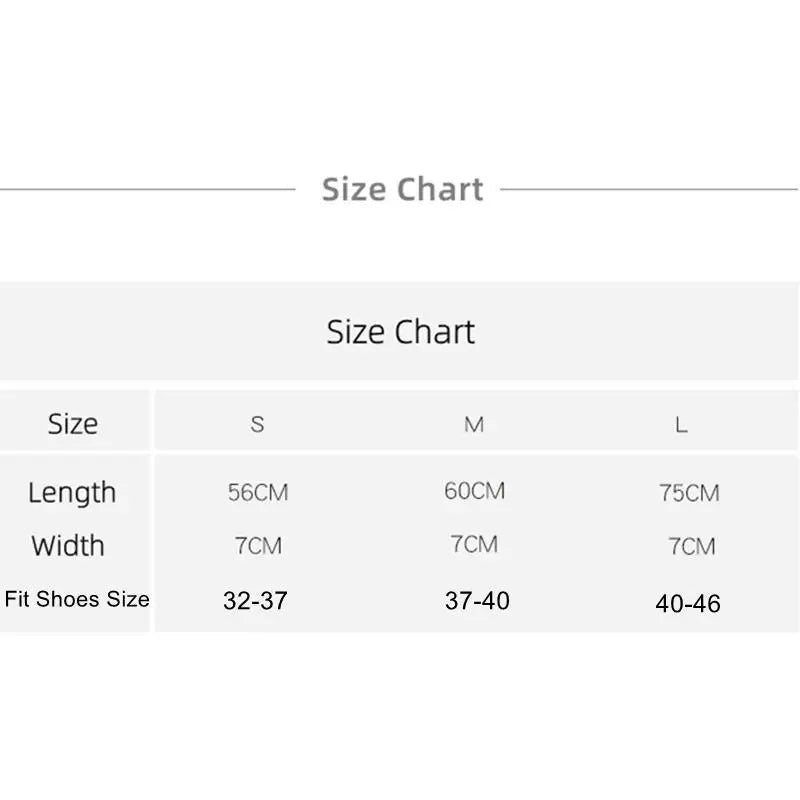Click the divider line left of heading
800x800 pixels.
(148, 188)
